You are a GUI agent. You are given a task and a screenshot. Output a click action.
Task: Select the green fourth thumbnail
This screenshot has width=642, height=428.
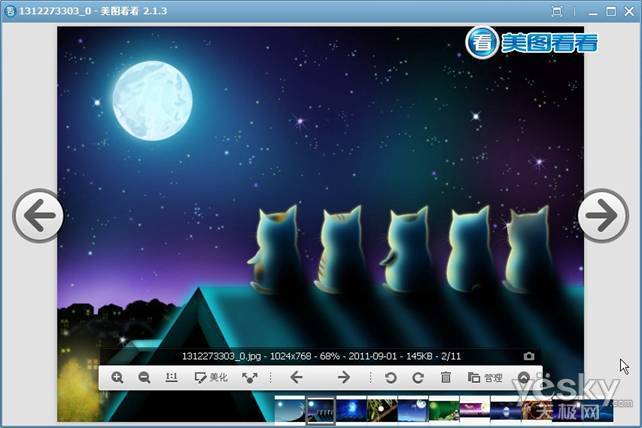click(x=381, y=410)
